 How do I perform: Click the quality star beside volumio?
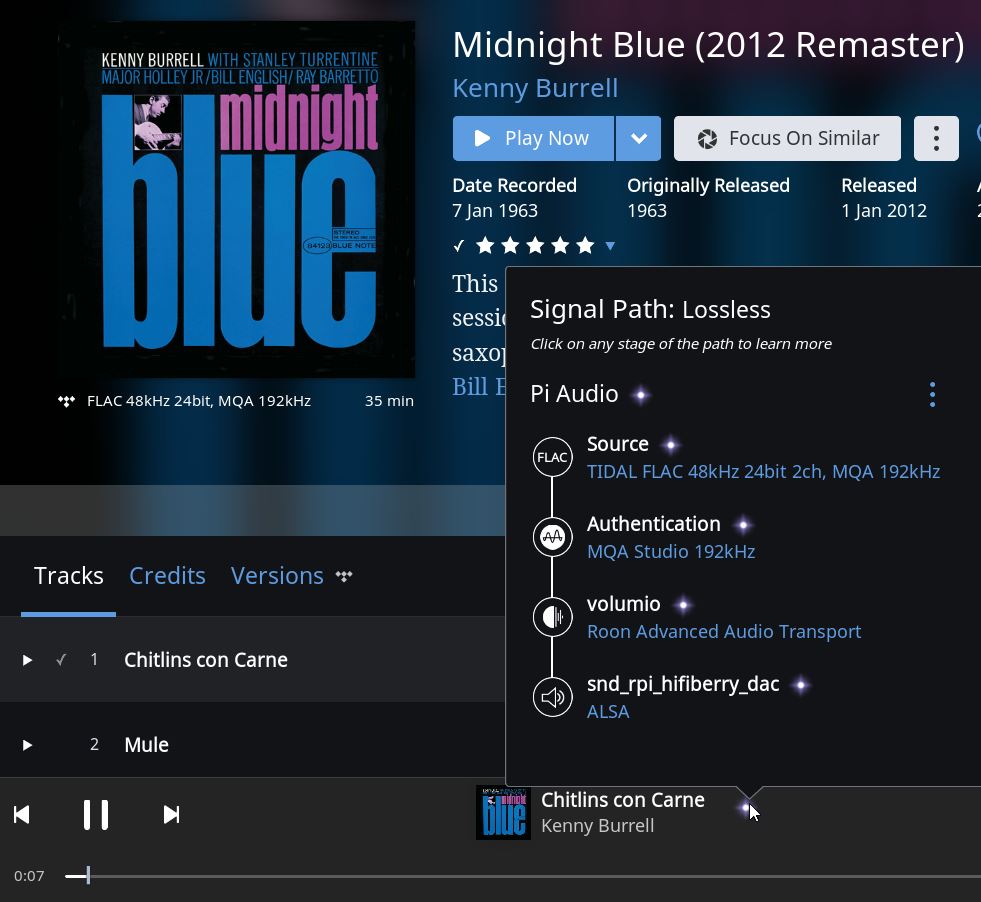[x=683, y=605]
